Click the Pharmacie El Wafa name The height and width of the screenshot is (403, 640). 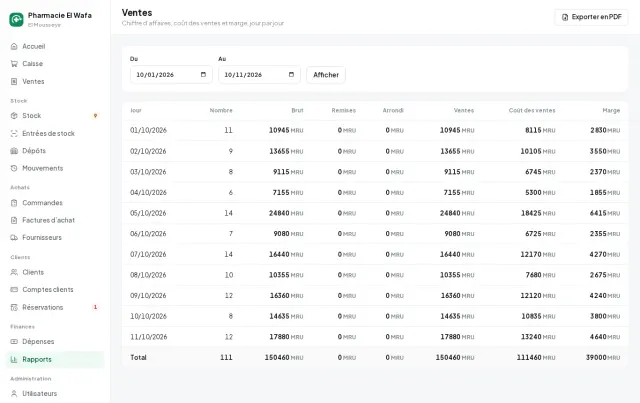coord(60,16)
